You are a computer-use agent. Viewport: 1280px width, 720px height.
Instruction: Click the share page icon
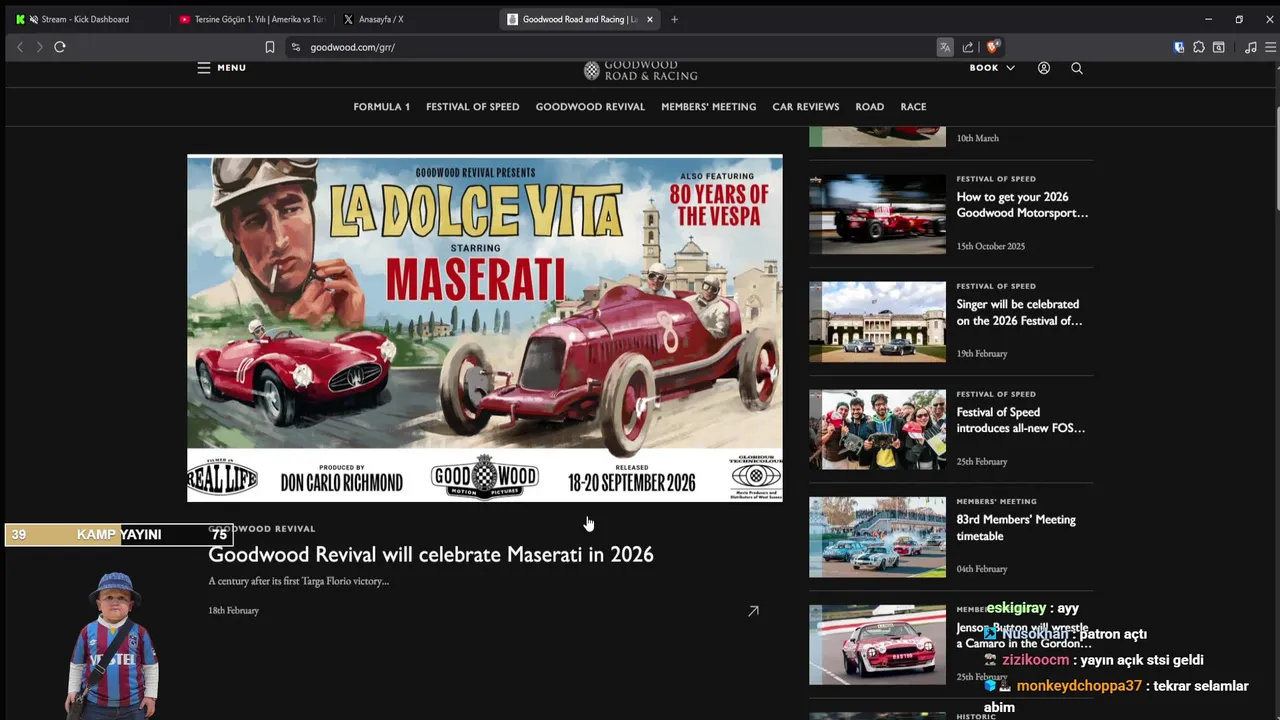[968, 47]
